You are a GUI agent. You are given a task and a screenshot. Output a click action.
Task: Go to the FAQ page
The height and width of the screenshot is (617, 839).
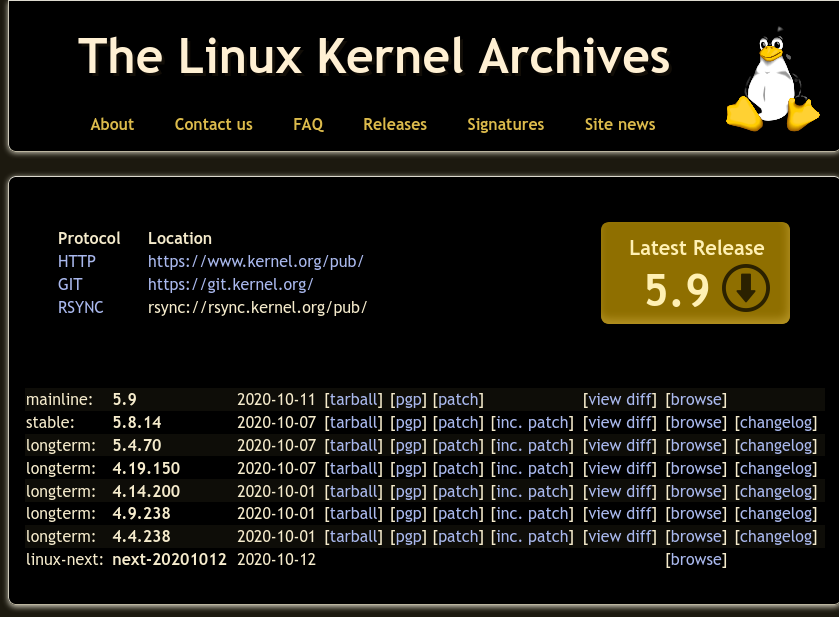click(x=308, y=124)
